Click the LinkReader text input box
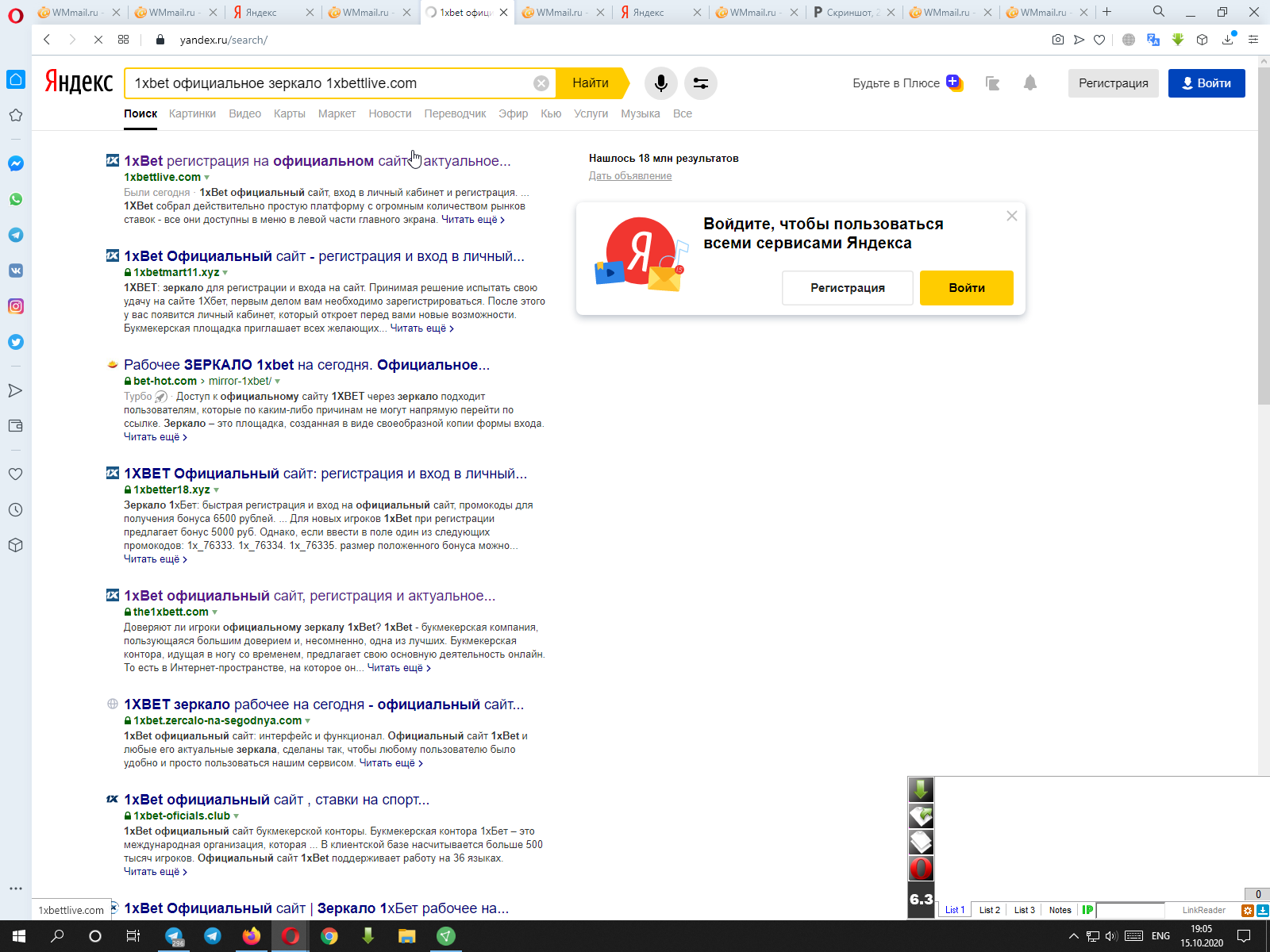Image resolution: width=1270 pixels, height=952 pixels. click(x=1130, y=910)
